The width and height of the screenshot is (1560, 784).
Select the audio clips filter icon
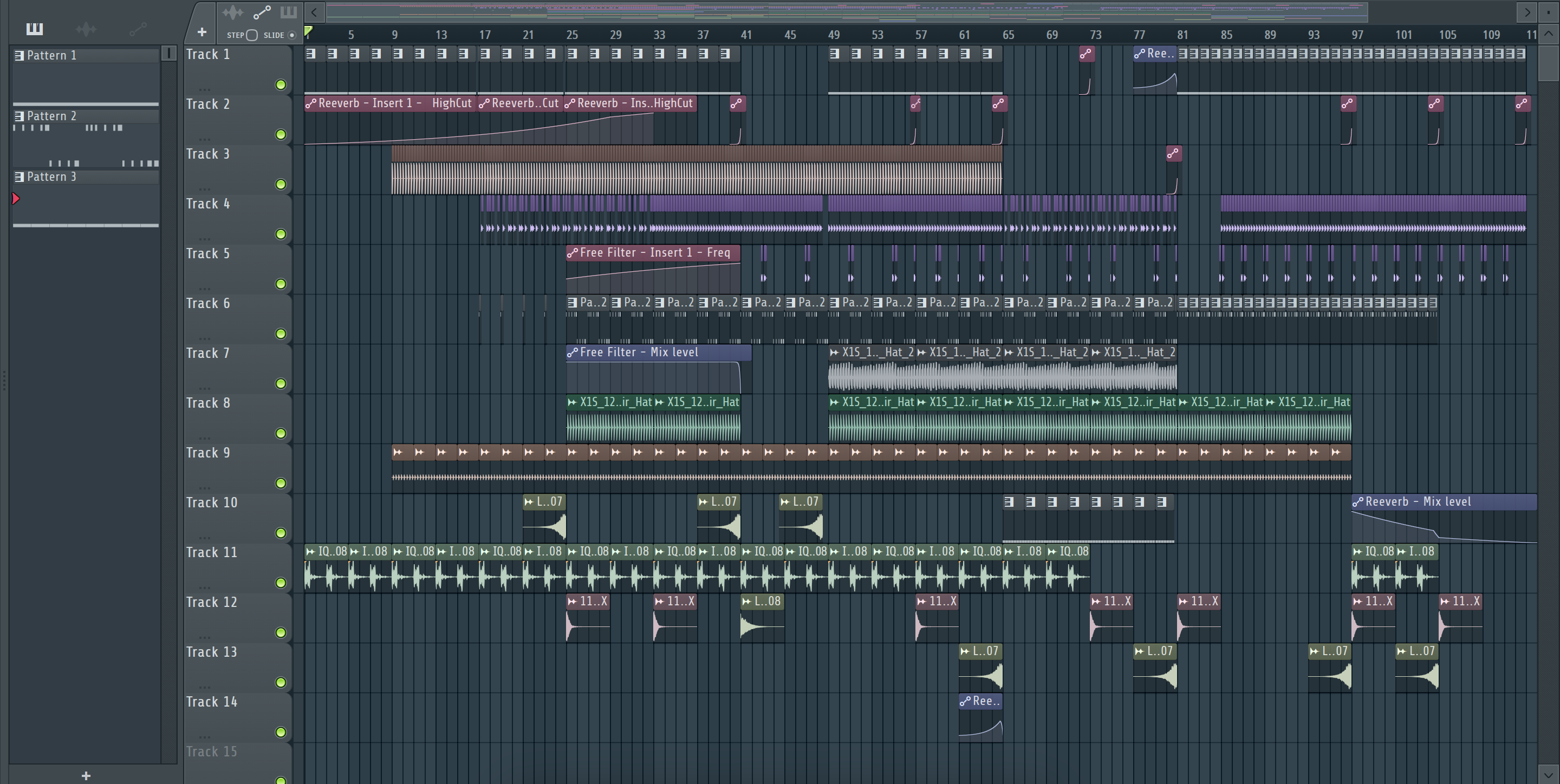click(86, 29)
